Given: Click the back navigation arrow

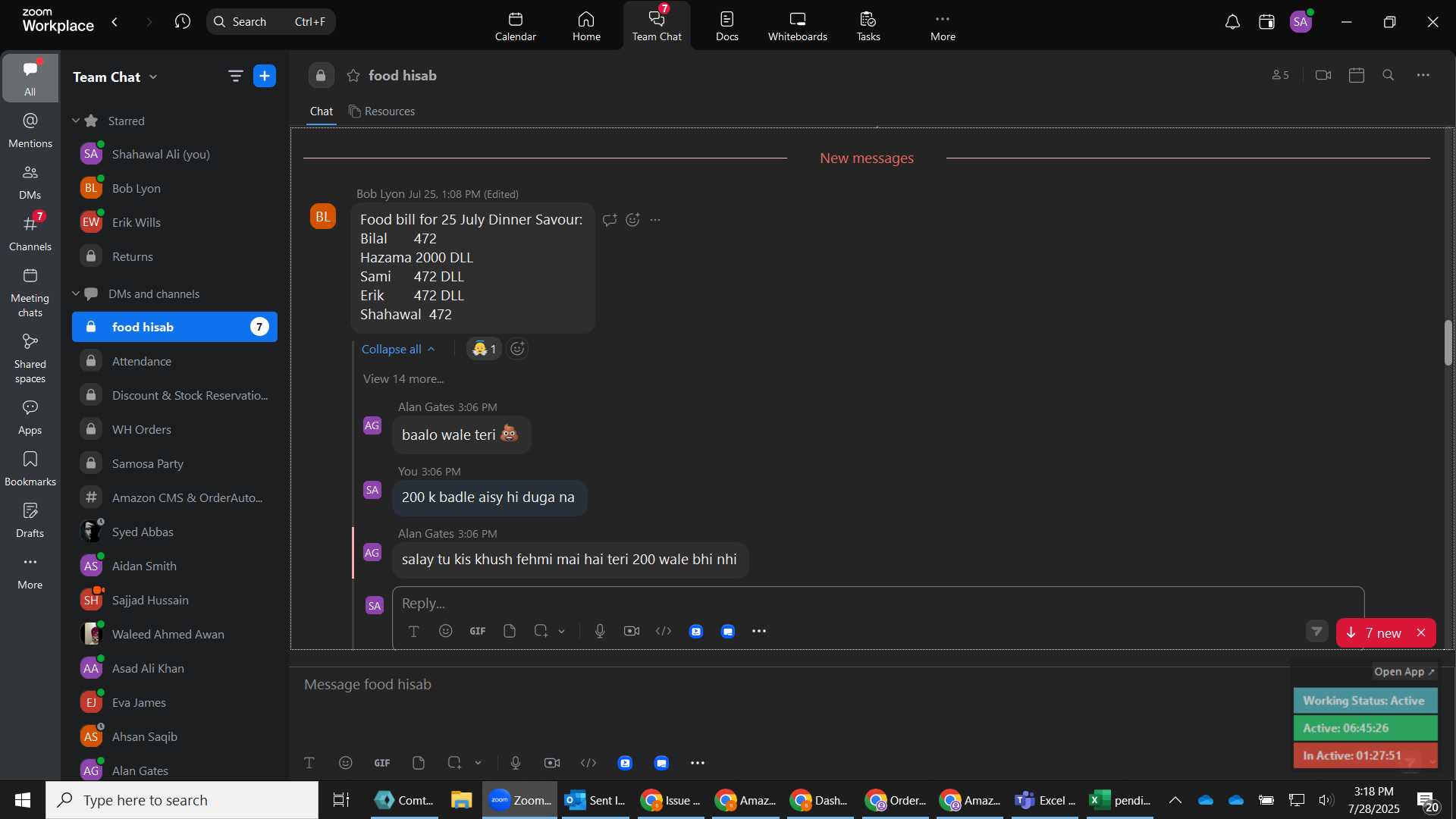Looking at the screenshot, I should point(115,22).
